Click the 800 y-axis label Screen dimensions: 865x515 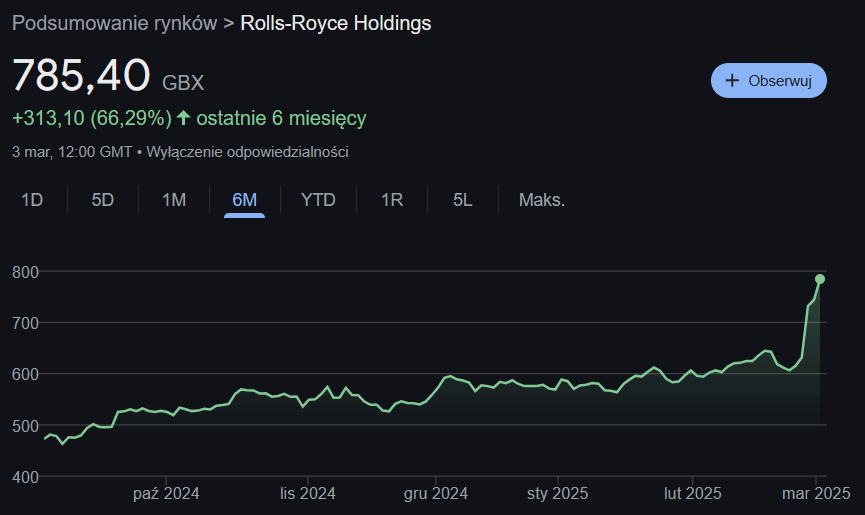coord(25,272)
